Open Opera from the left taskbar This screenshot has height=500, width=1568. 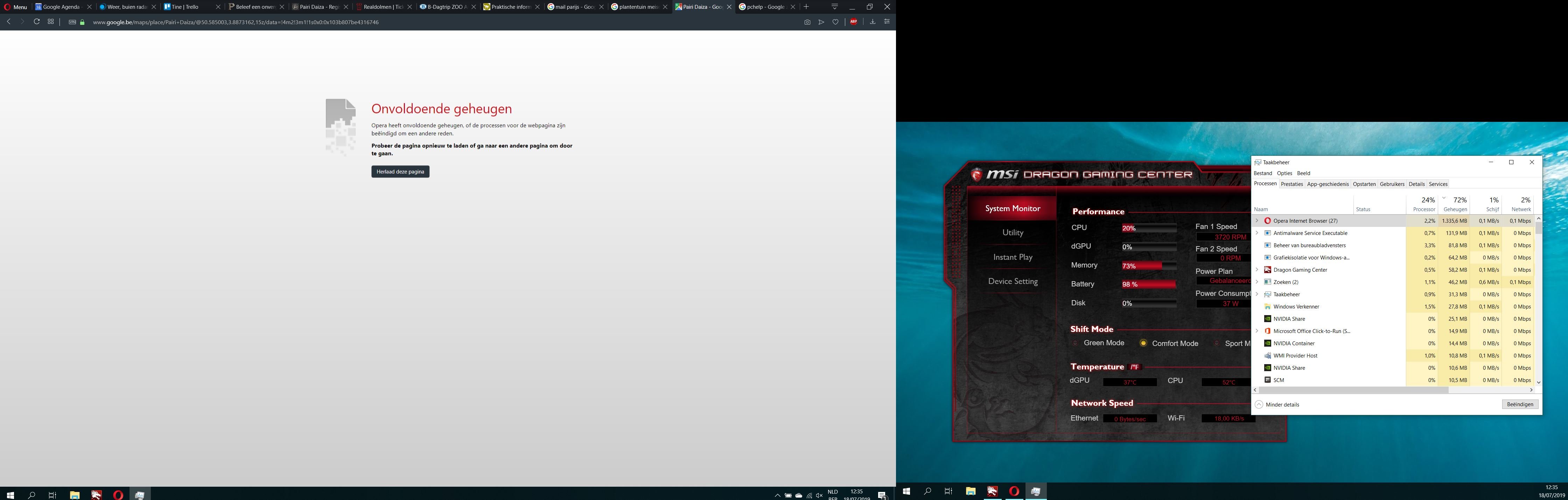coord(118,494)
